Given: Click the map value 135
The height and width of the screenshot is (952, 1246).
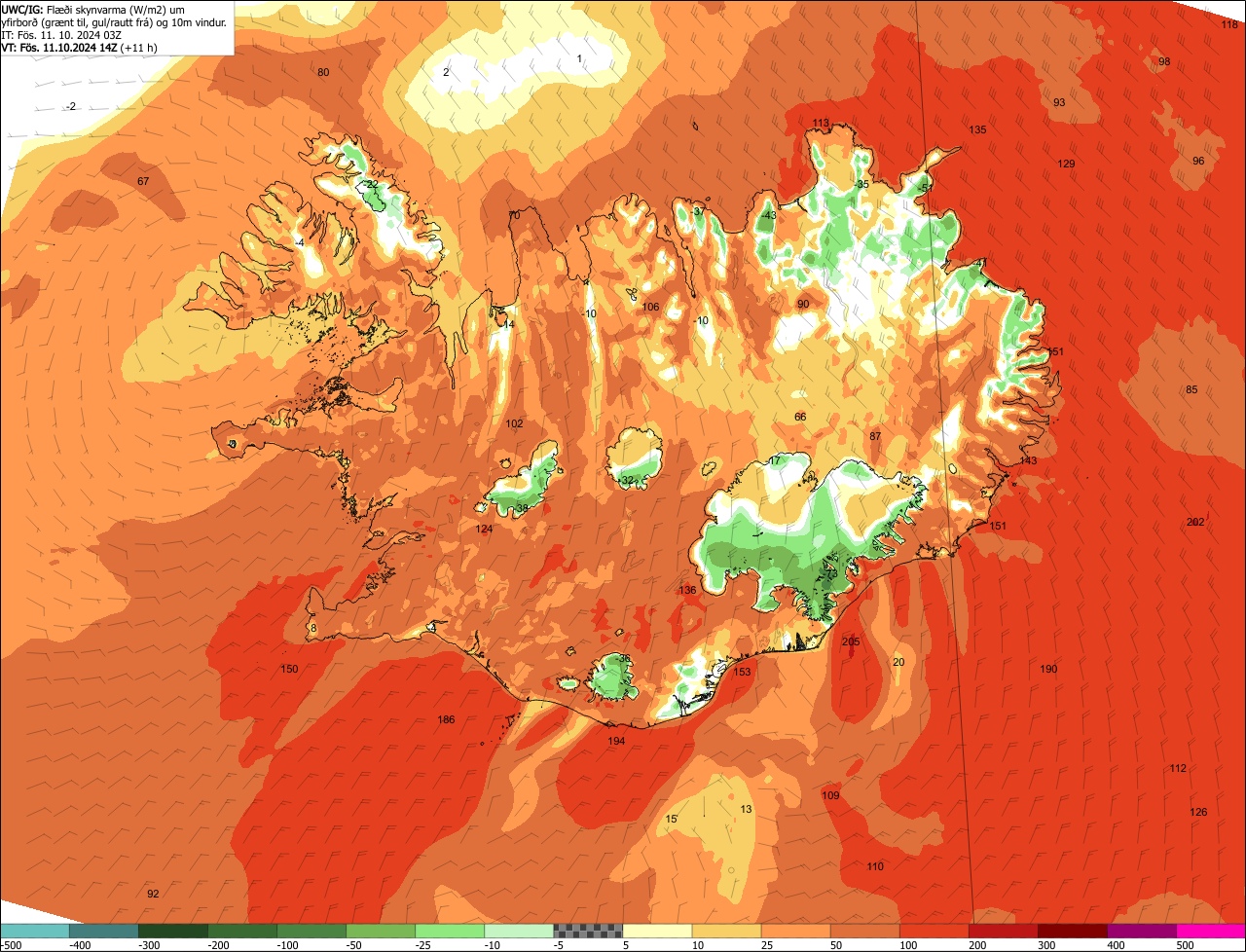Looking at the screenshot, I should 977,129.
